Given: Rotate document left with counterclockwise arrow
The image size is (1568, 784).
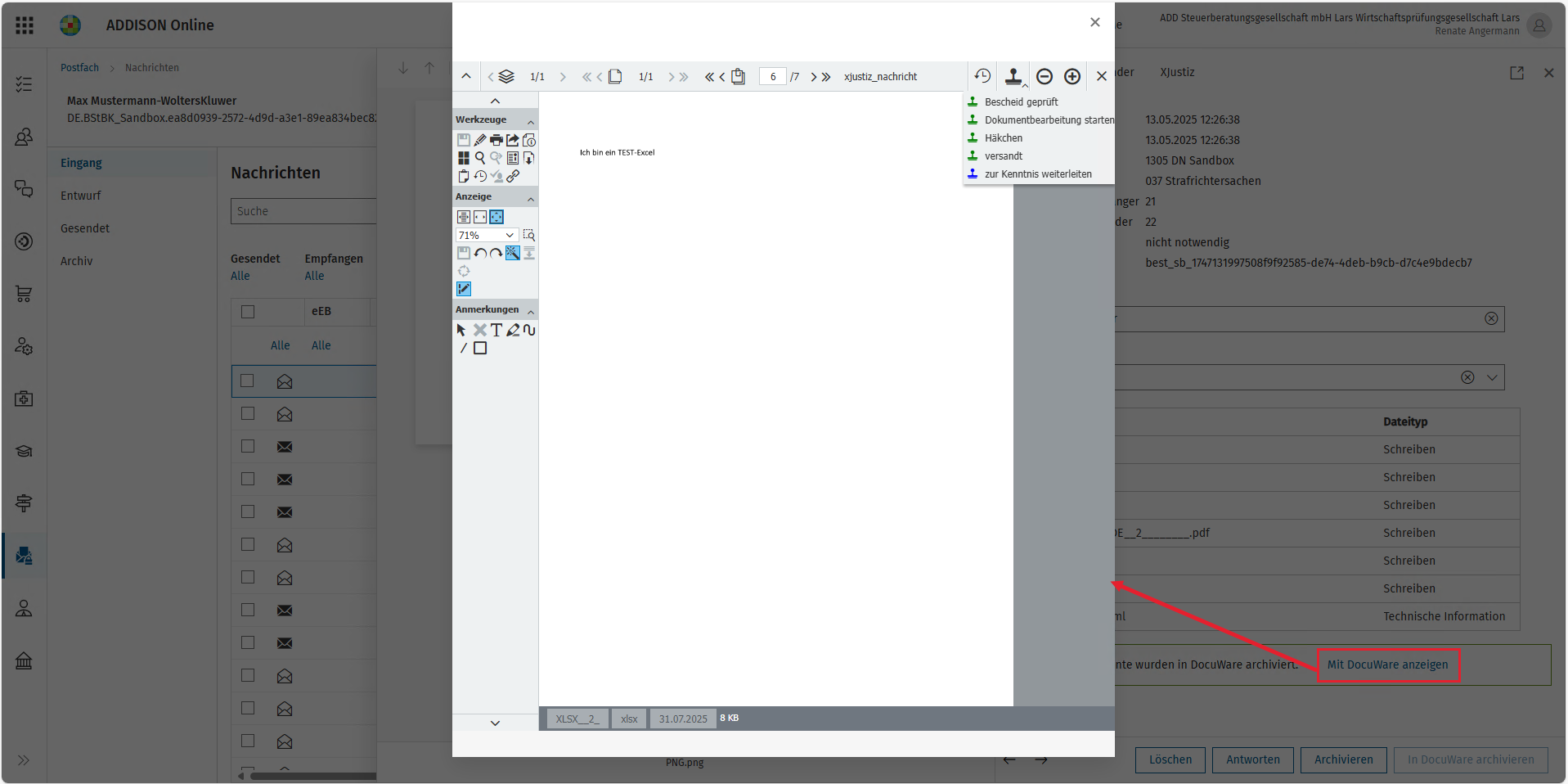Looking at the screenshot, I should 480,253.
